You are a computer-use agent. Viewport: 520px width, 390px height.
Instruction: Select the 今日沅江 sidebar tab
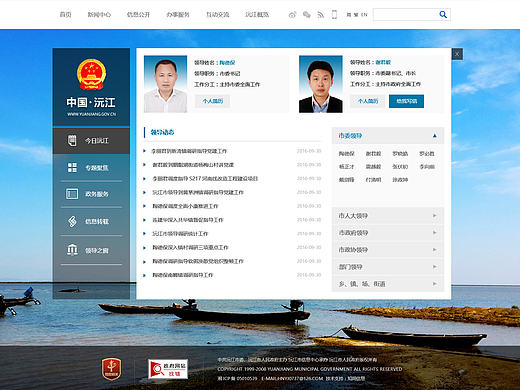pyautogui.click(x=91, y=140)
